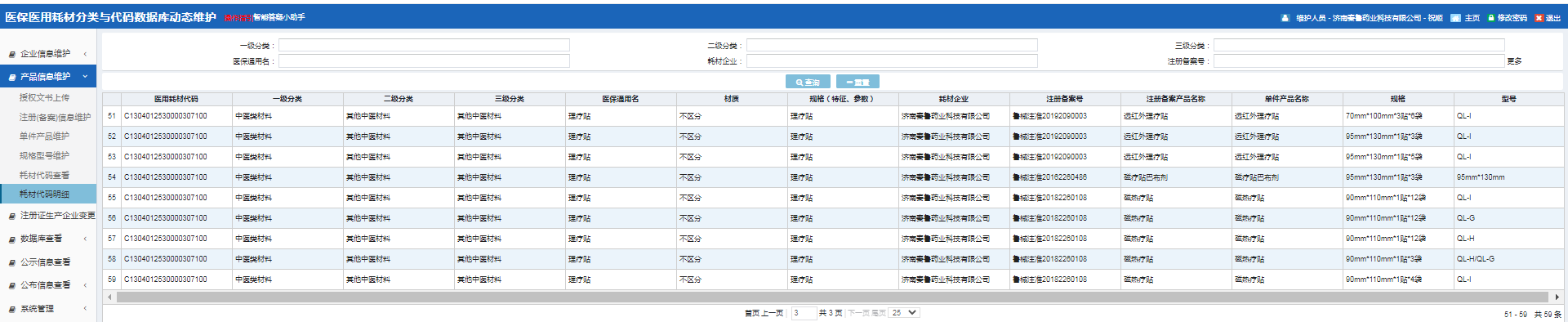
Task: Open 注册证生产企业变更 menu entry
Action: click(x=57, y=216)
